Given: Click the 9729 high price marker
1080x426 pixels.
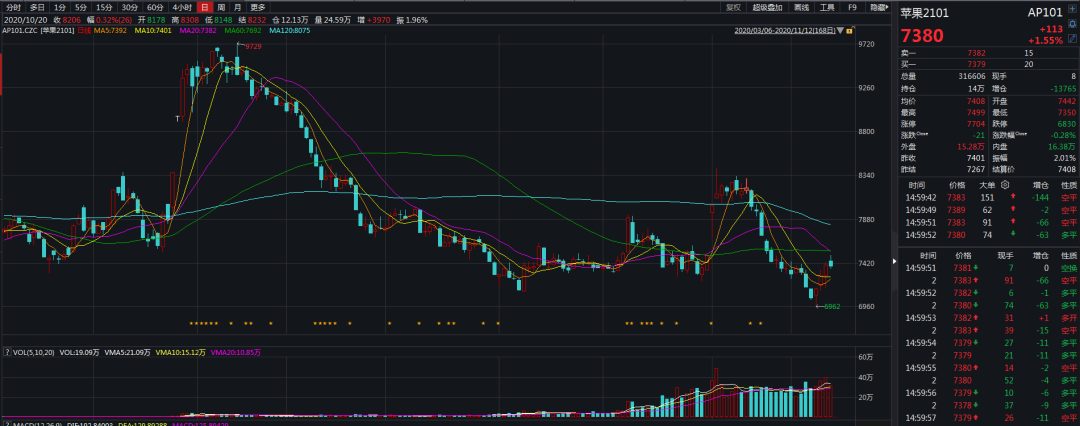Looking at the screenshot, I should pos(253,45).
